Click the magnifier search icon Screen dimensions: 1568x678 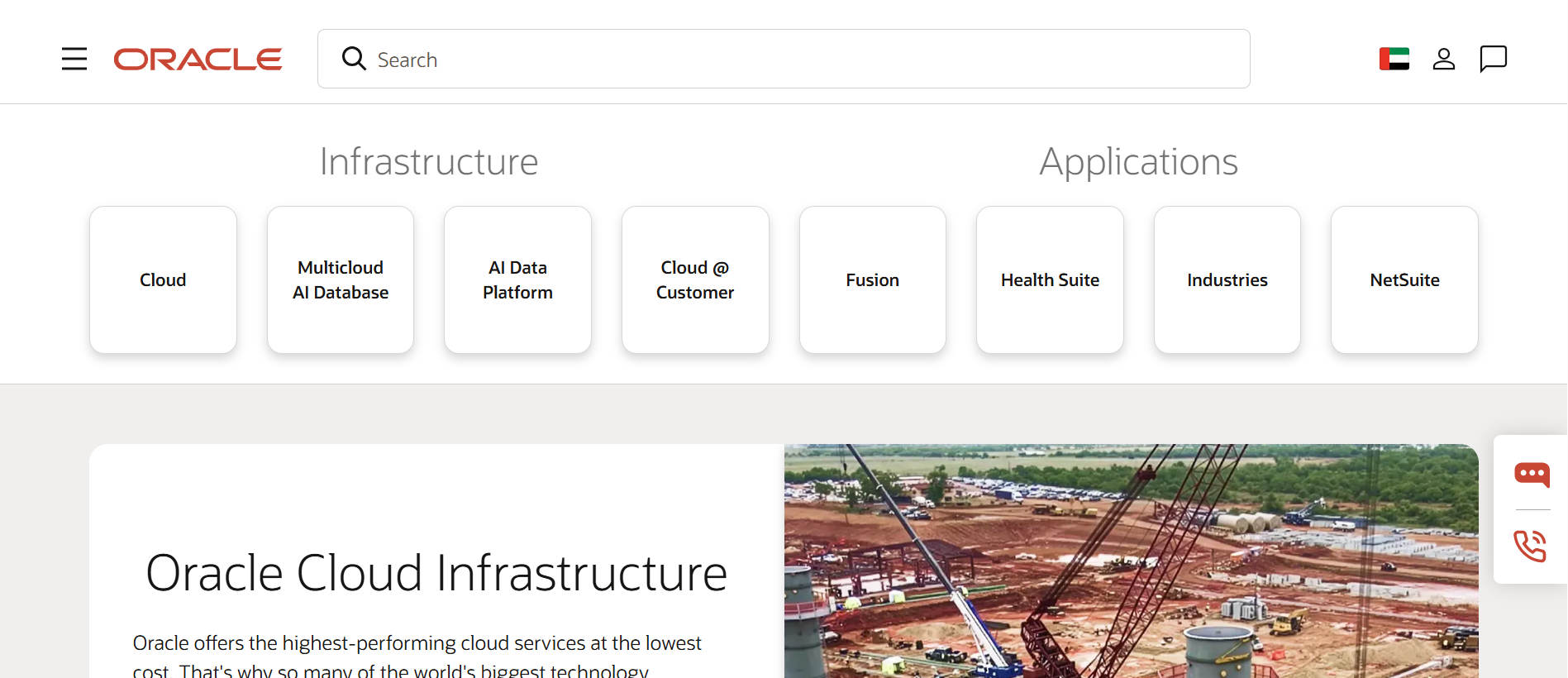[354, 58]
